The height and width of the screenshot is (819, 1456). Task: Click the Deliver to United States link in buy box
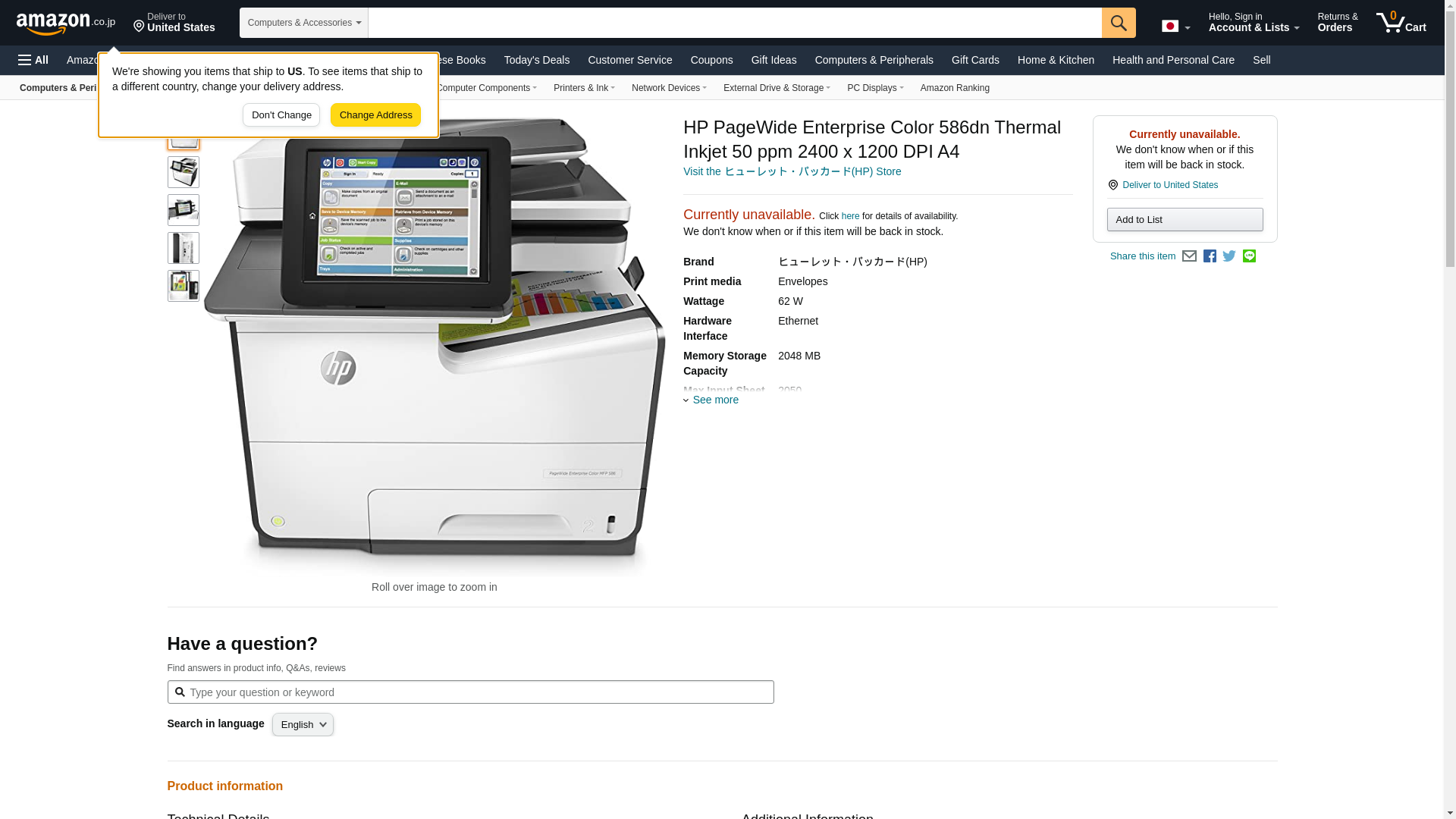coord(1169,185)
